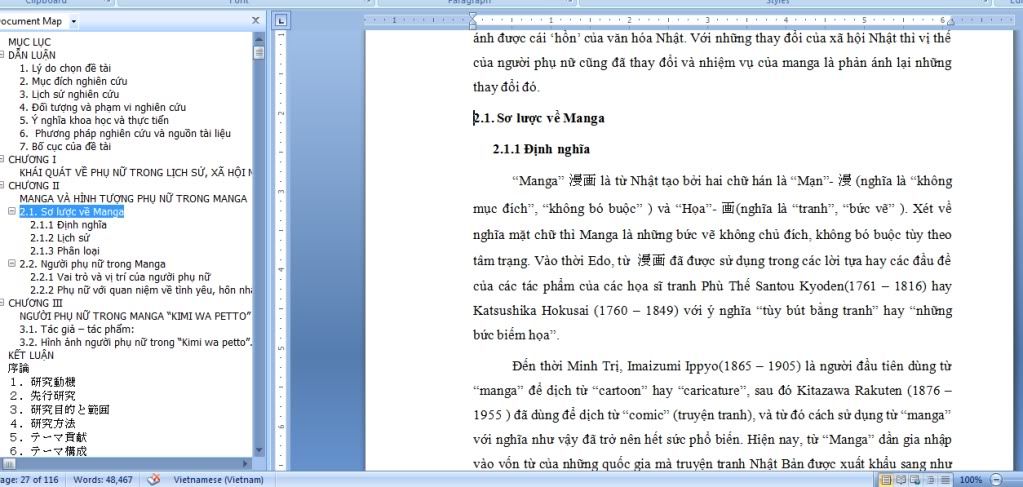Screen dimensions: 1023x487
Task: Click Vietnamese (Vietnam) language indicator
Action: click(217, 480)
